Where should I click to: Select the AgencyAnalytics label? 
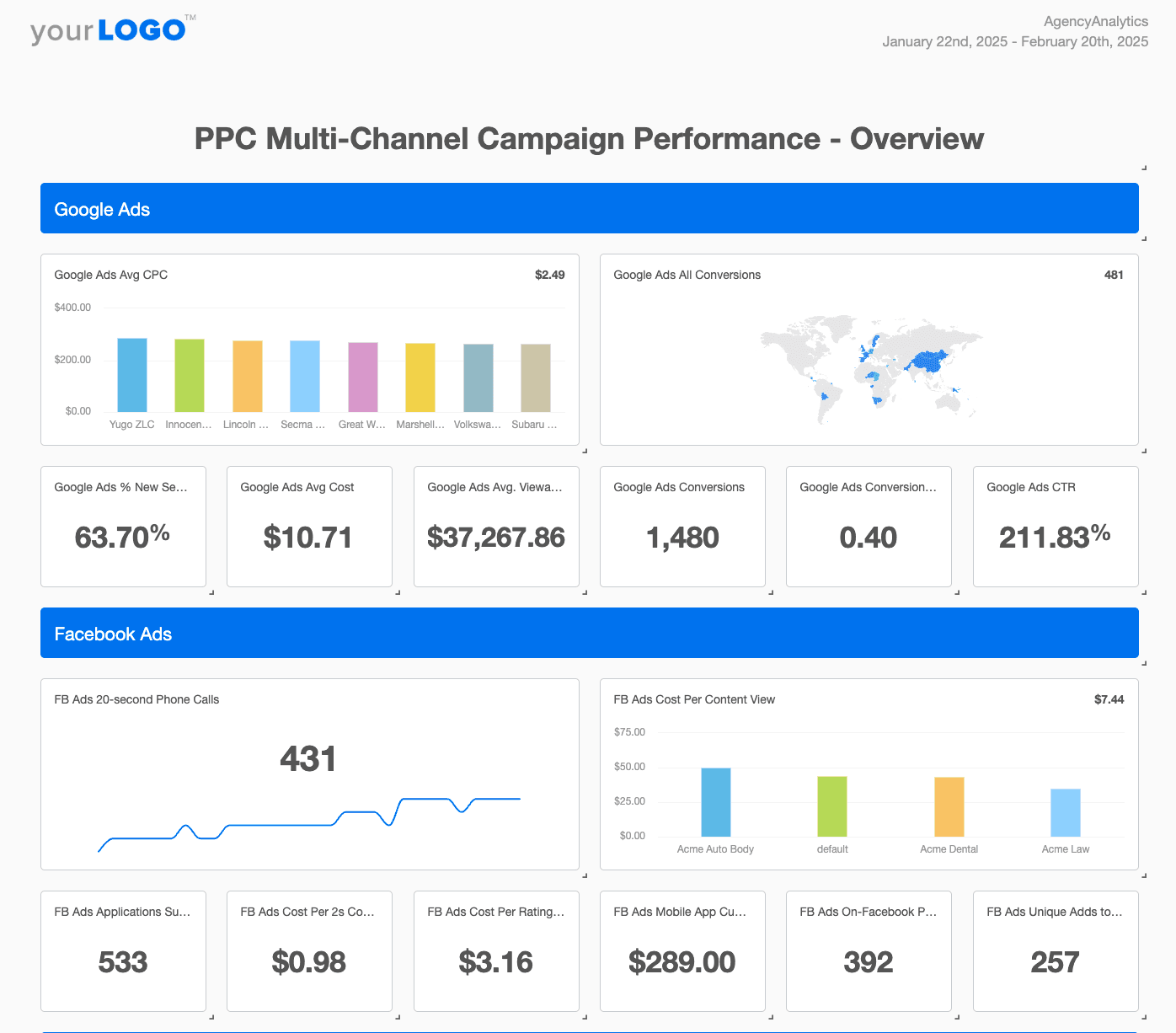tap(1096, 21)
